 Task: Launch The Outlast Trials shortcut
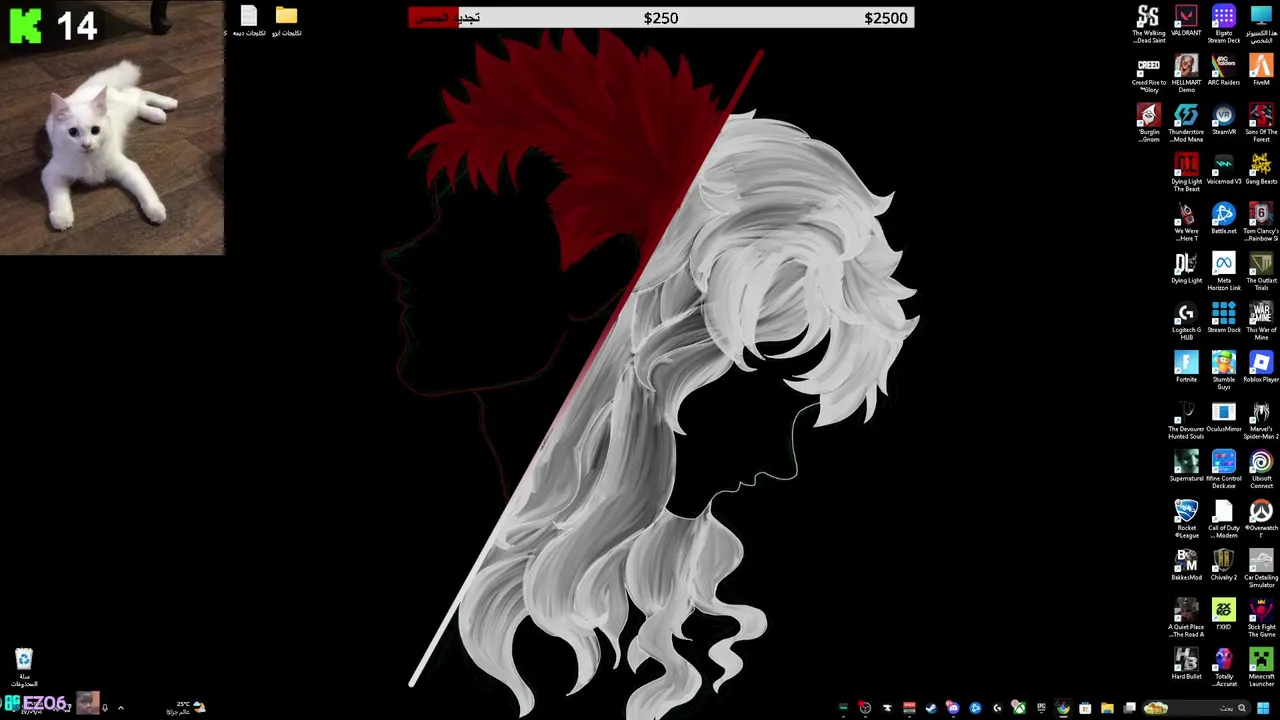1261,272
